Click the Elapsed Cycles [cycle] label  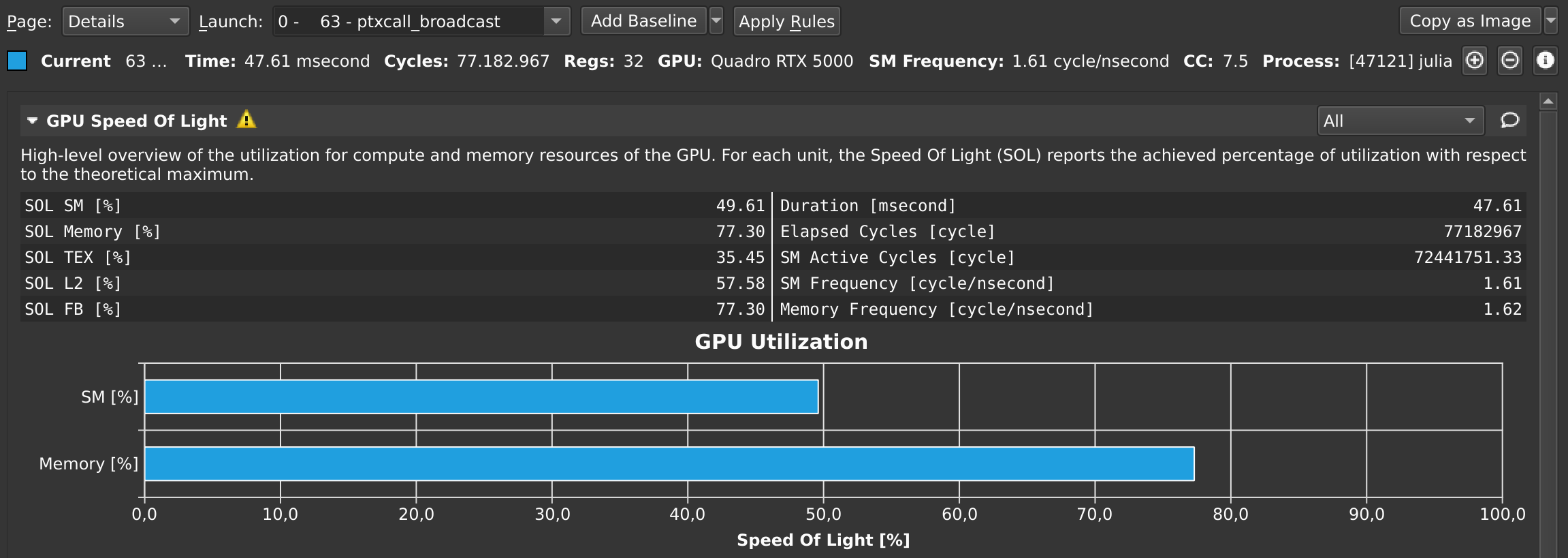(x=888, y=232)
